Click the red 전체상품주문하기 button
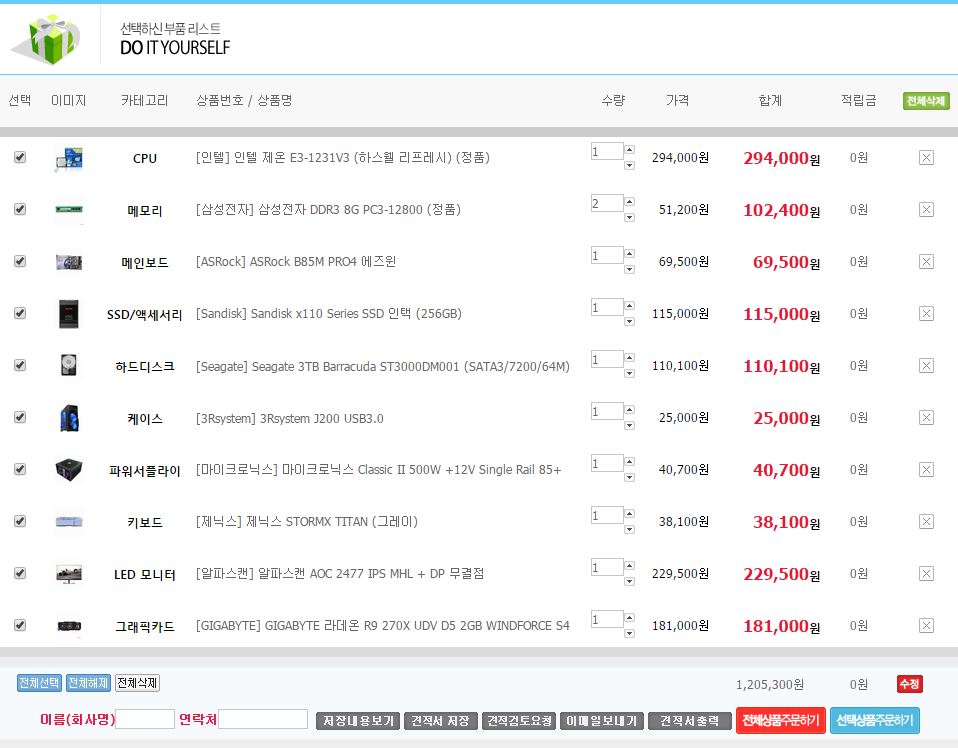Screen dimensions: 958x748 tap(780, 721)
